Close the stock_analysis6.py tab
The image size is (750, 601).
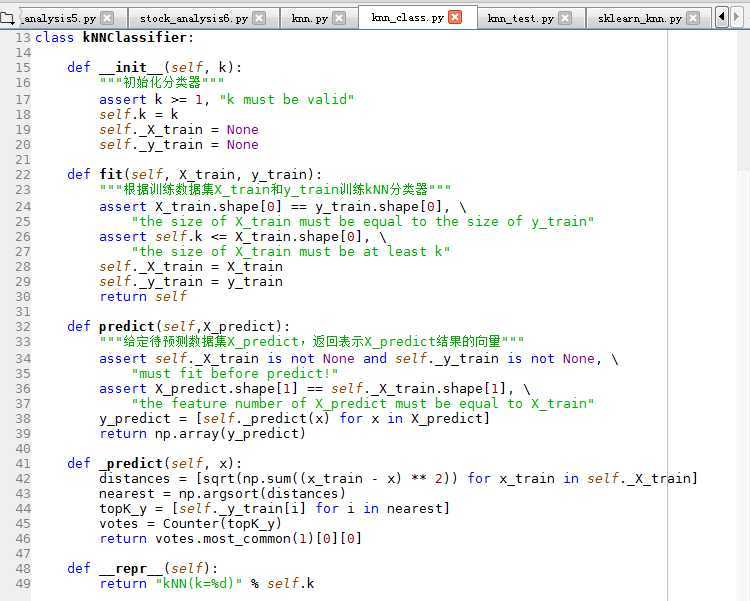[x=259, y=18]
